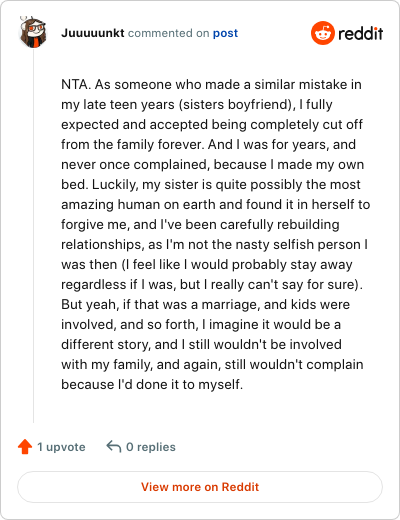400x520 pixels.
Task: Click the line starting "relationships, as I'm not"
Action: coord(215,244)
